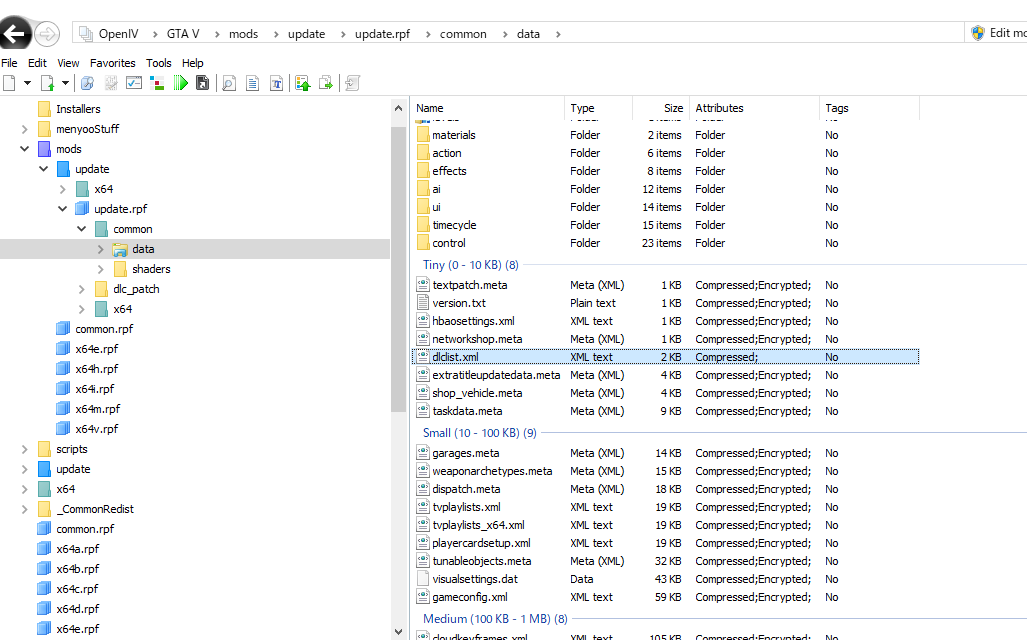Click the page icon with green up arrow

point(47,83)
